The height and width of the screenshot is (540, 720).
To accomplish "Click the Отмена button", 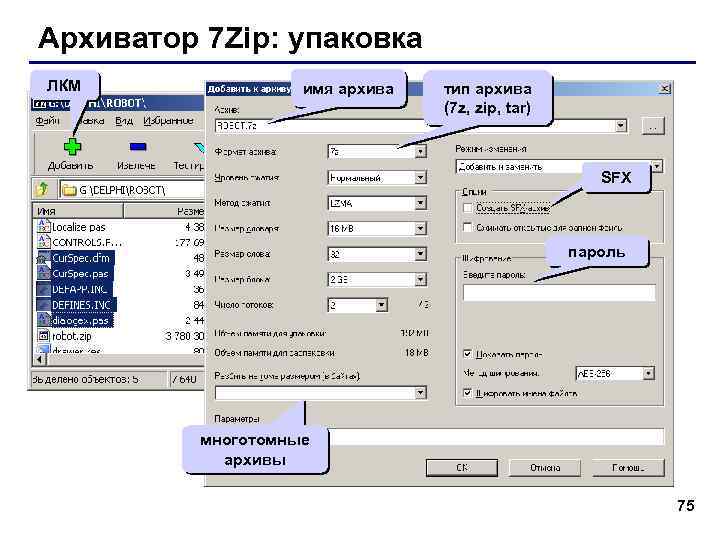I will click(545, 467).
